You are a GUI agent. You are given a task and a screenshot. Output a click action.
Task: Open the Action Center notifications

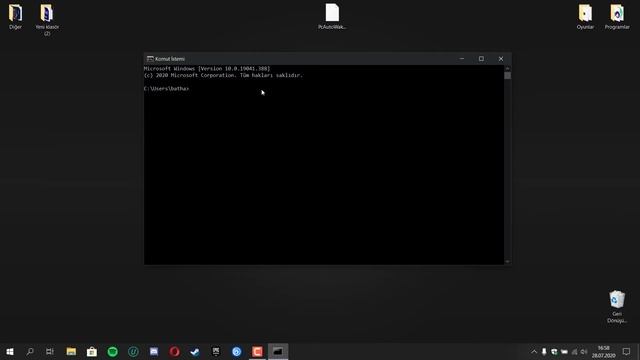(x=627, y=351)
